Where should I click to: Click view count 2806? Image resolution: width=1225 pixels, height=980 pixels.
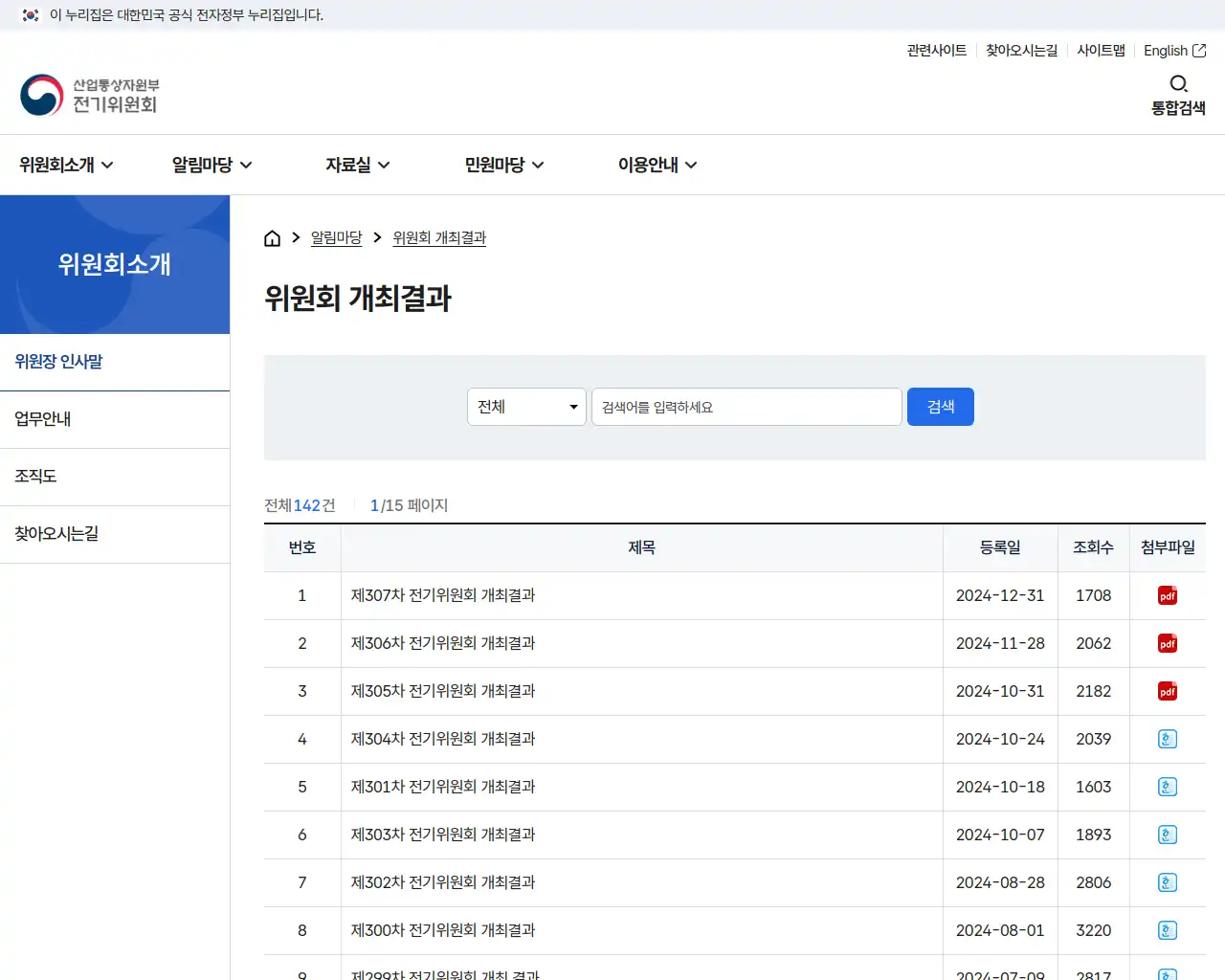click(x=1093, y=882)
